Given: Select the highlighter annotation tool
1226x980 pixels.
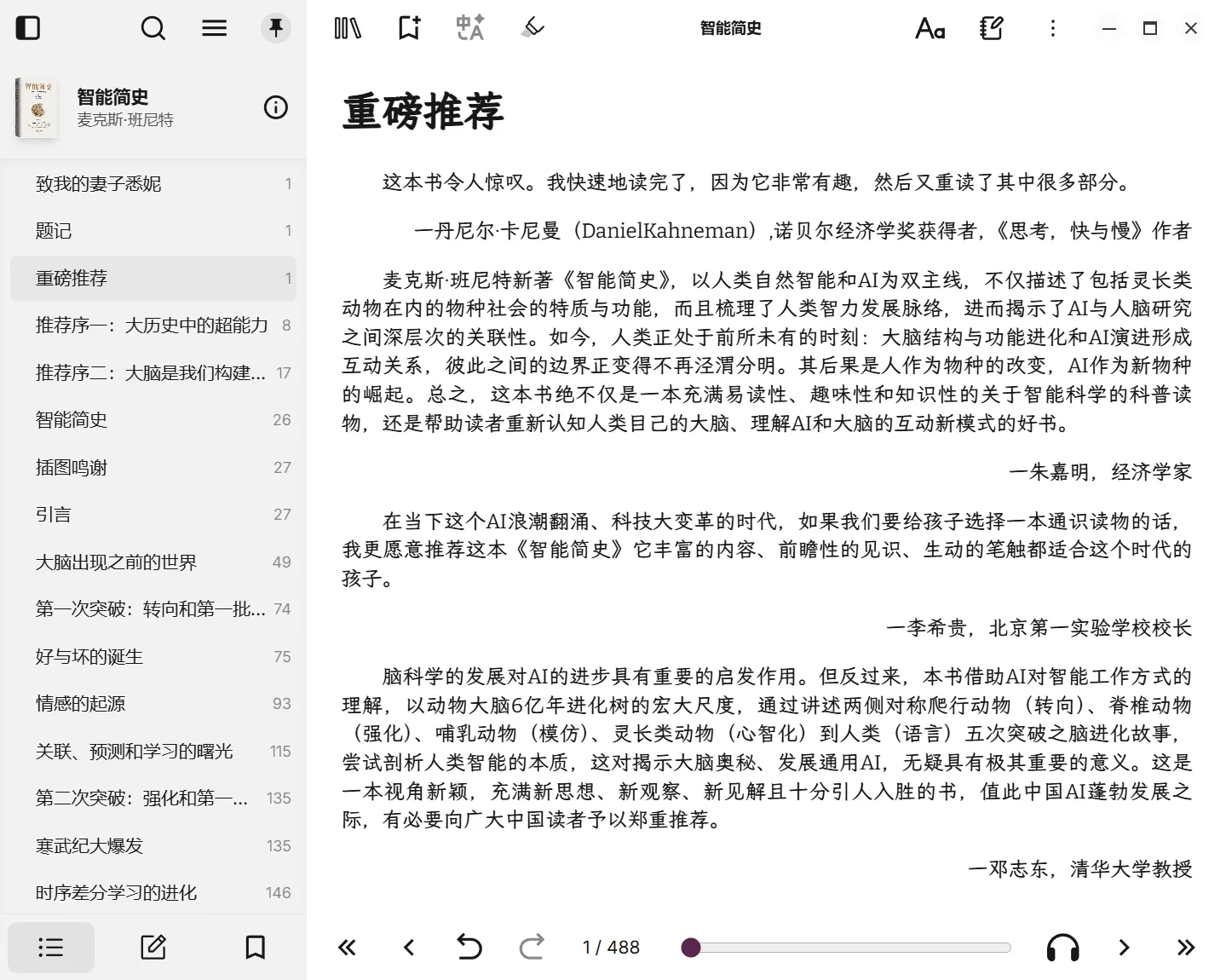Looking at the screenshot, I should pyautogui.click(x=532, y=28).
